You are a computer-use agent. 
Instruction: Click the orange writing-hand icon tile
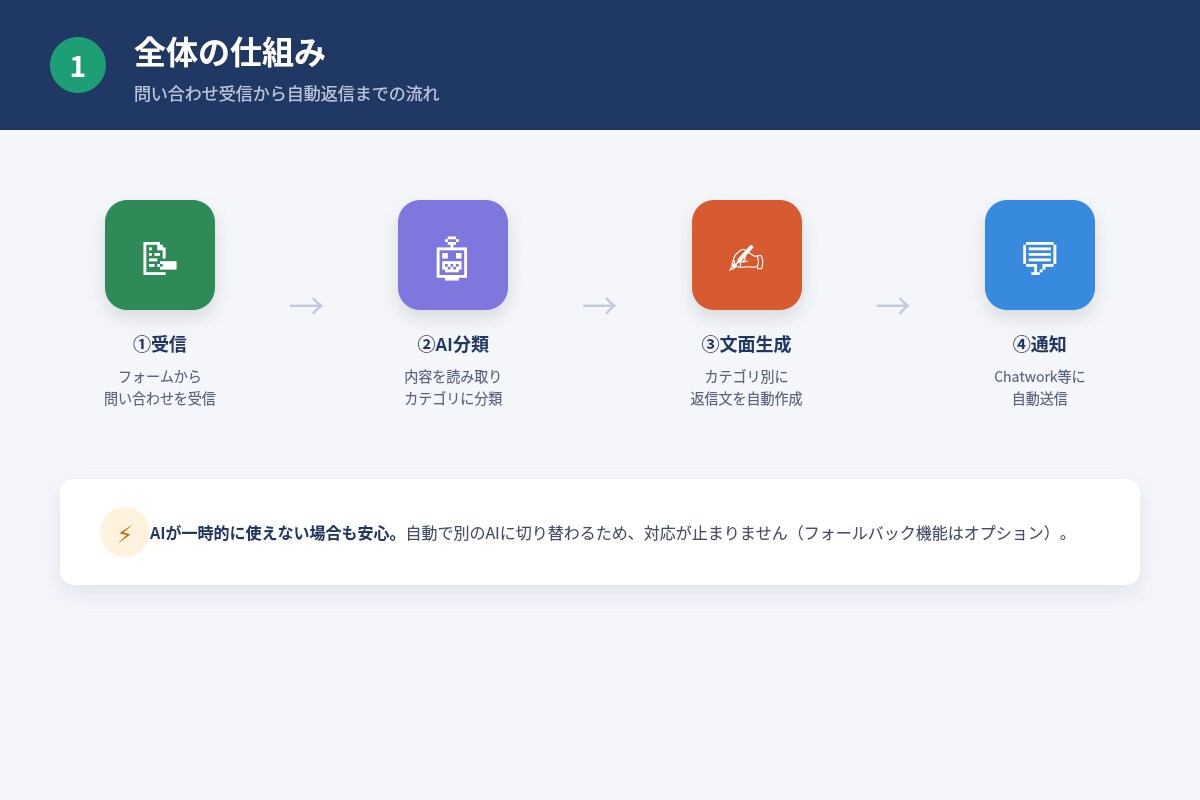click(747, 255)
